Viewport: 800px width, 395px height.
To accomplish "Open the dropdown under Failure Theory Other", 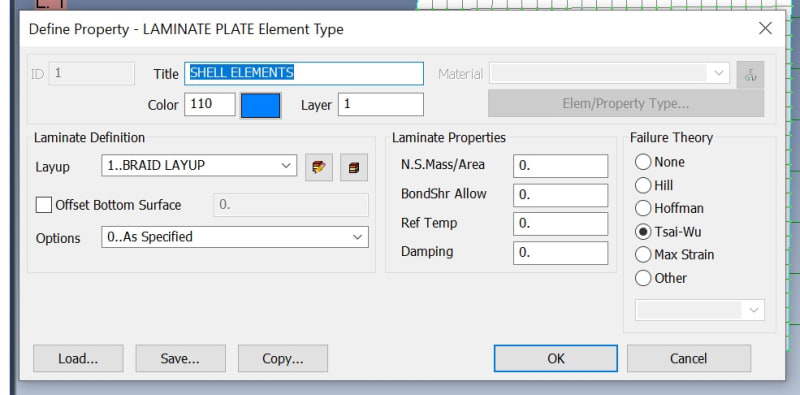I will (x=699, y=310).
